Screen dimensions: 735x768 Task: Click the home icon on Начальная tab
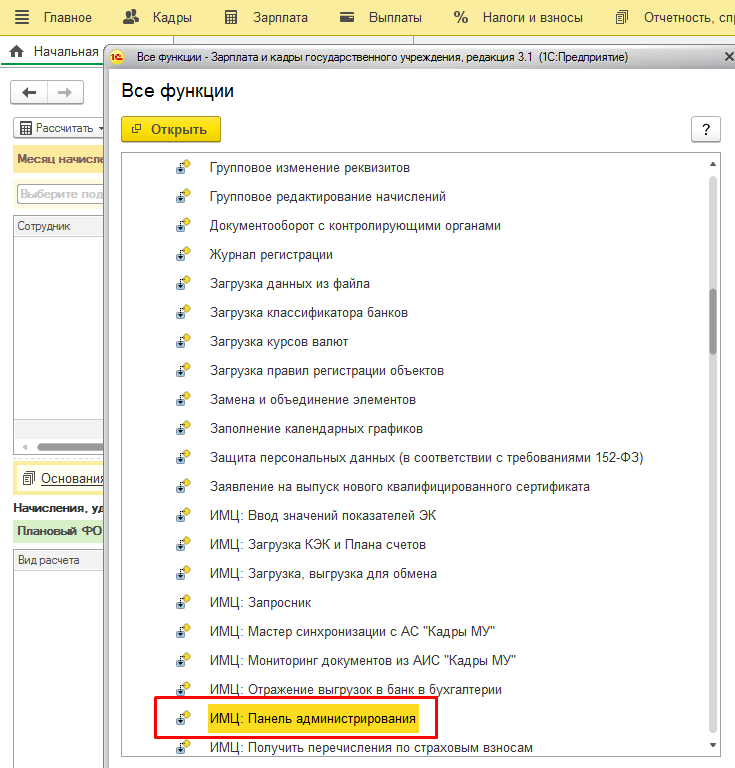point(17,52)
